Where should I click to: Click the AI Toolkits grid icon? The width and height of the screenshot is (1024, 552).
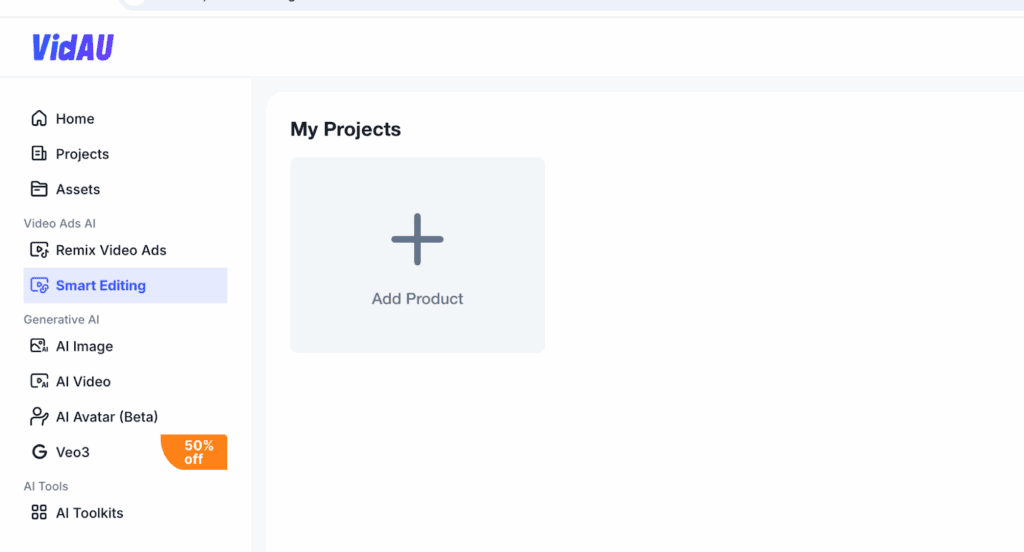point(39,513)
